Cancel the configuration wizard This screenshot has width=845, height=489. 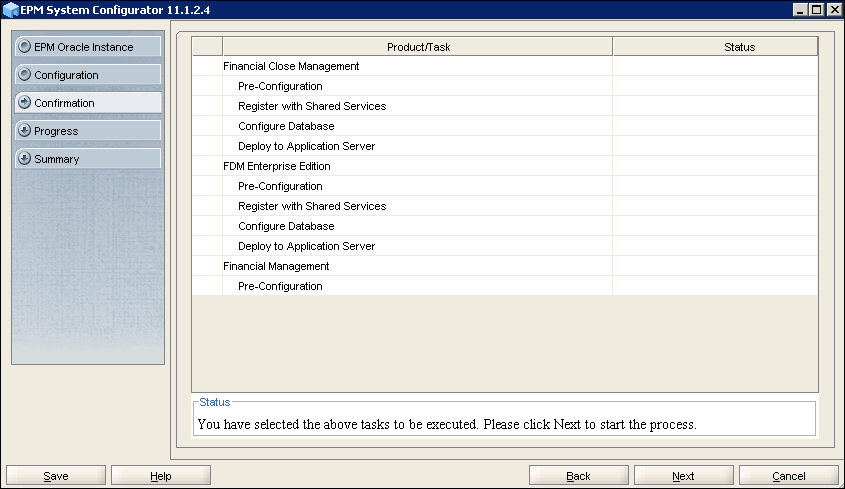(x=788, y=476)
